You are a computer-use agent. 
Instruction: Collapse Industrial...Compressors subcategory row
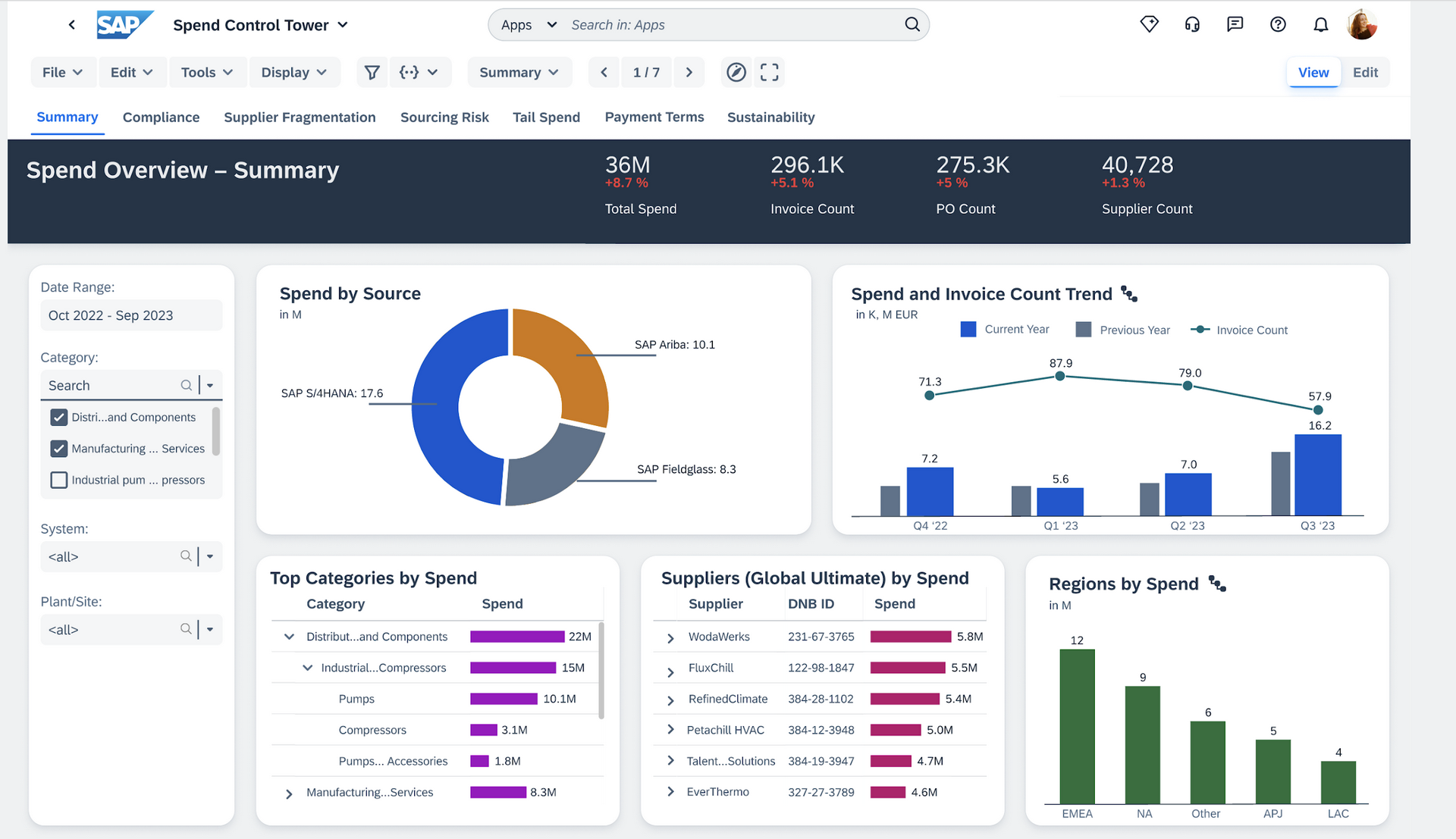click(x=307, y=668)
